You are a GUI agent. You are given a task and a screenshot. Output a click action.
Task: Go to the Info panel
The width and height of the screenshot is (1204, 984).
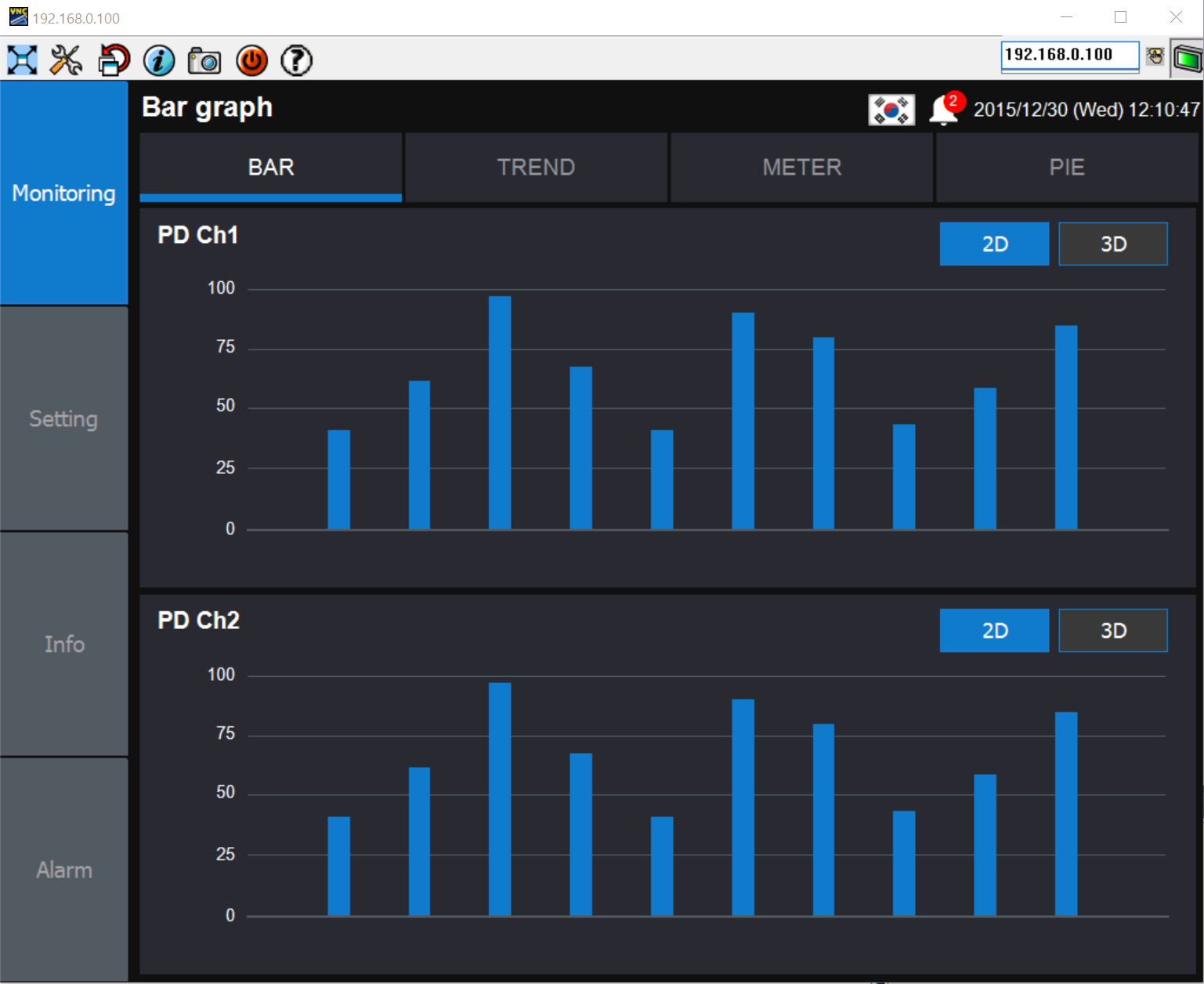63,644
